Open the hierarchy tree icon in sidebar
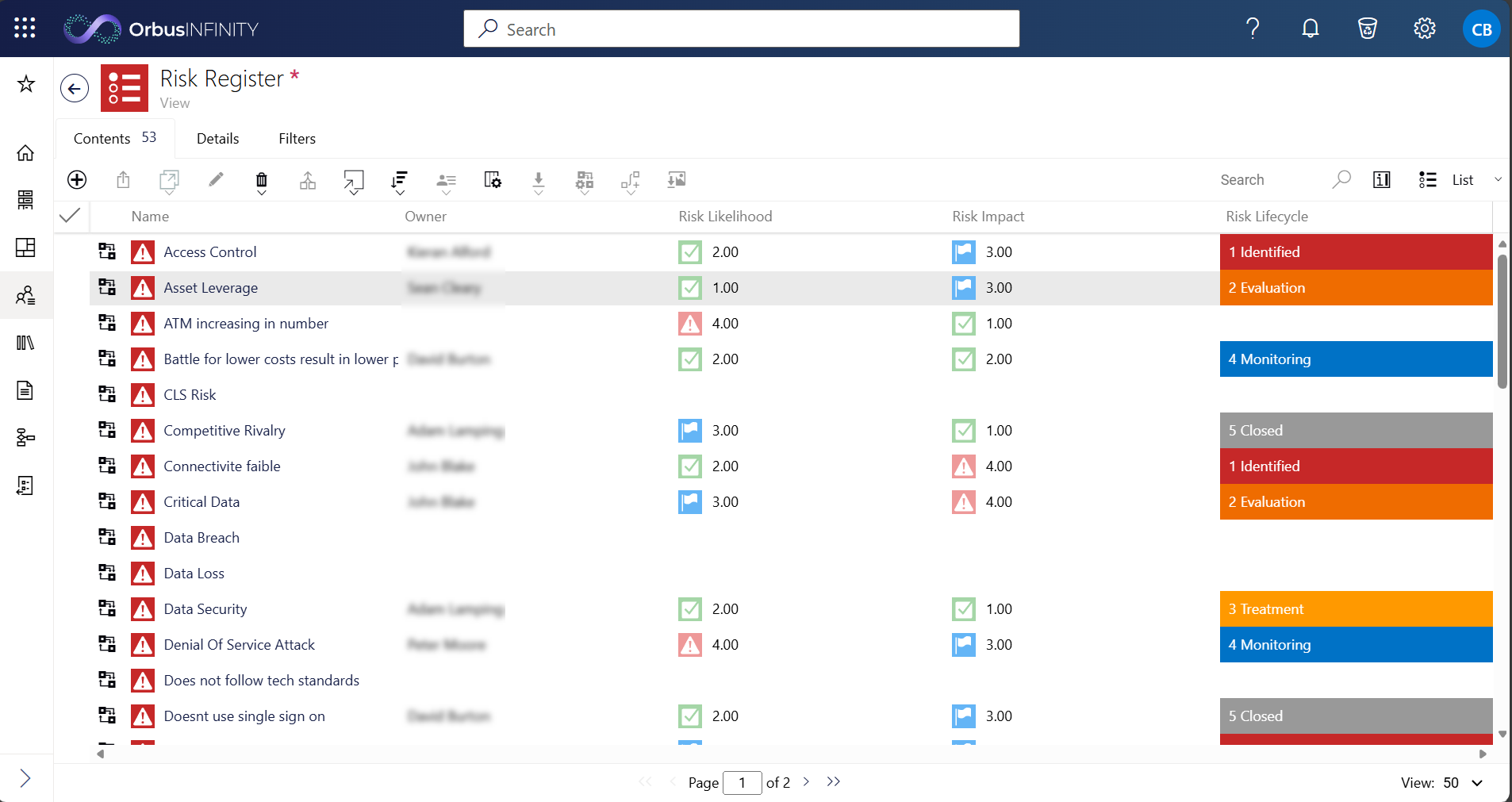 [26, 438]
